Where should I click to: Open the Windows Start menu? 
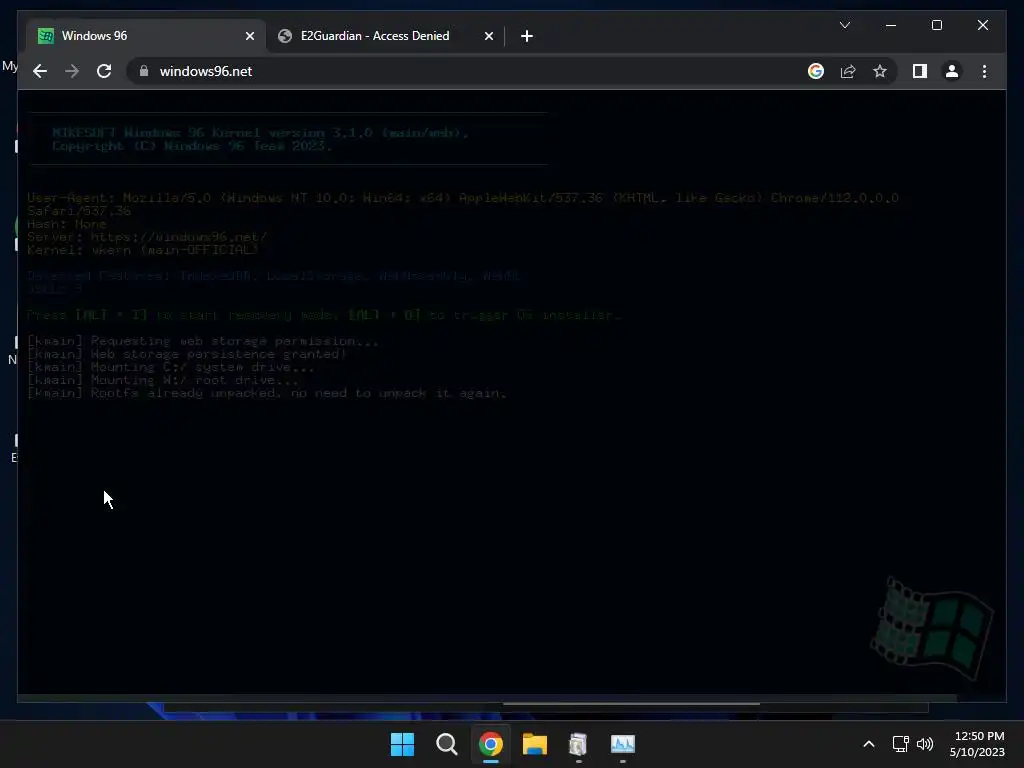click(402, 744)
